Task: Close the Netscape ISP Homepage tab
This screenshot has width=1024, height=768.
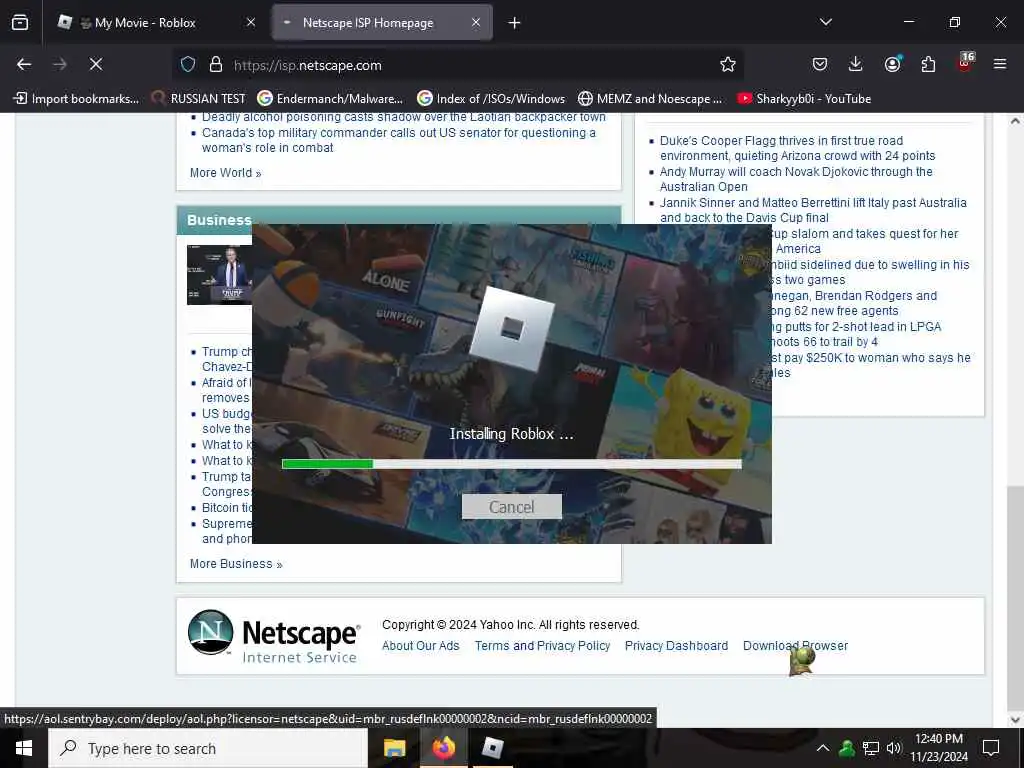Action: [476, 23]
